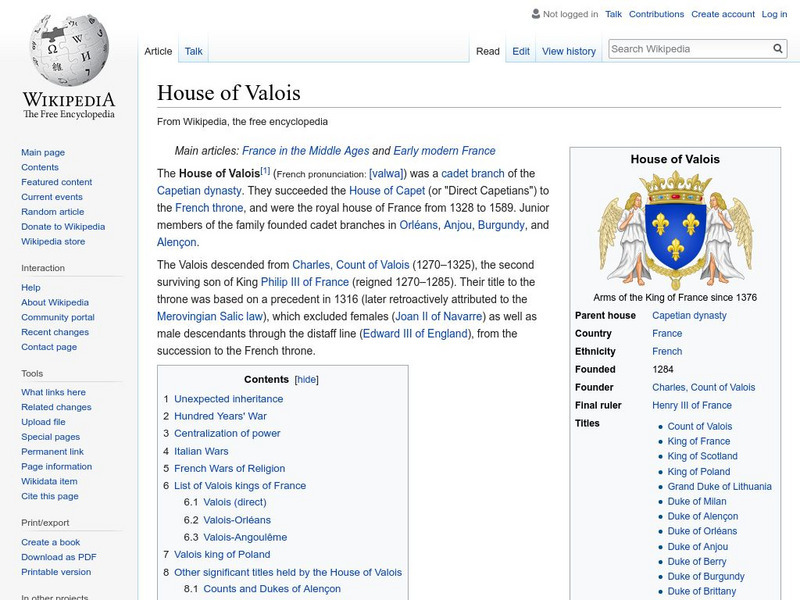The height and width of the screenshot is (600, 800).
Task: Open the Edit tab
Action: pos(521,51)
